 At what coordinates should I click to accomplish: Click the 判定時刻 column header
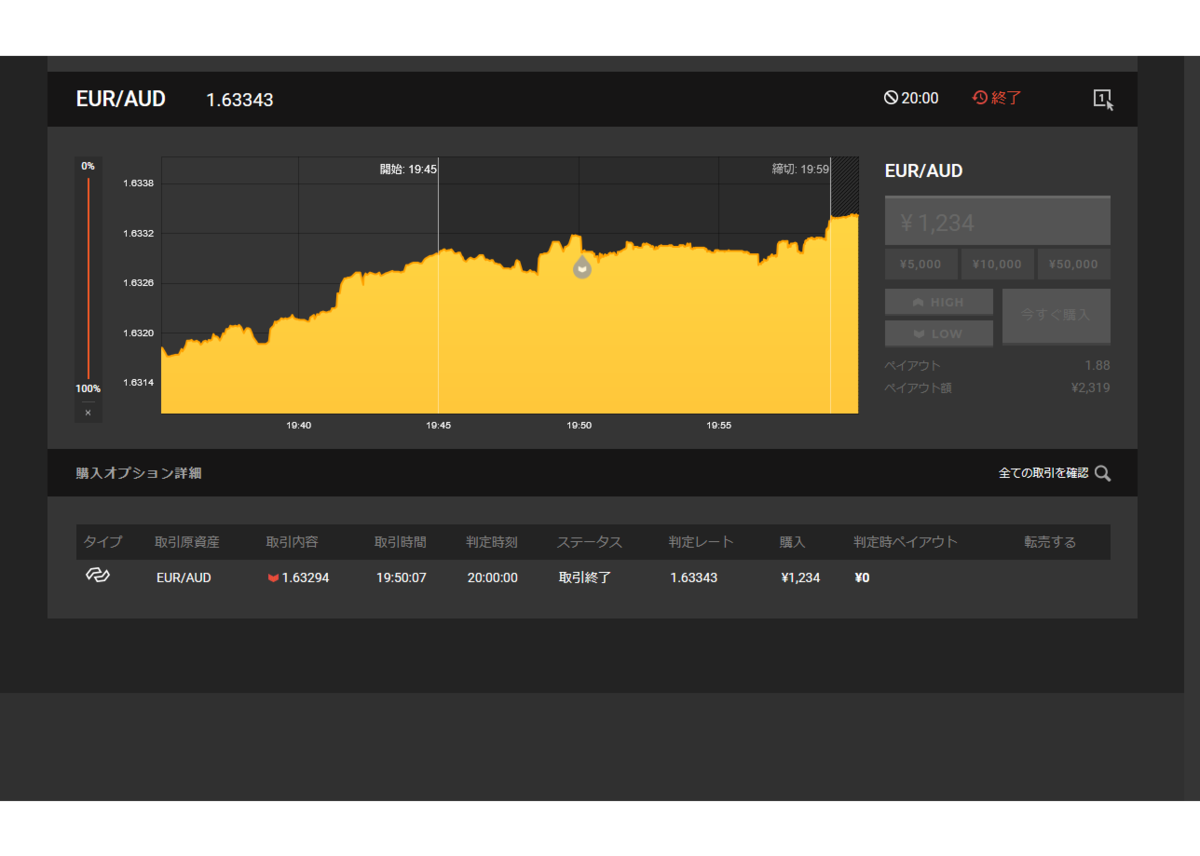tap(492, 542)
